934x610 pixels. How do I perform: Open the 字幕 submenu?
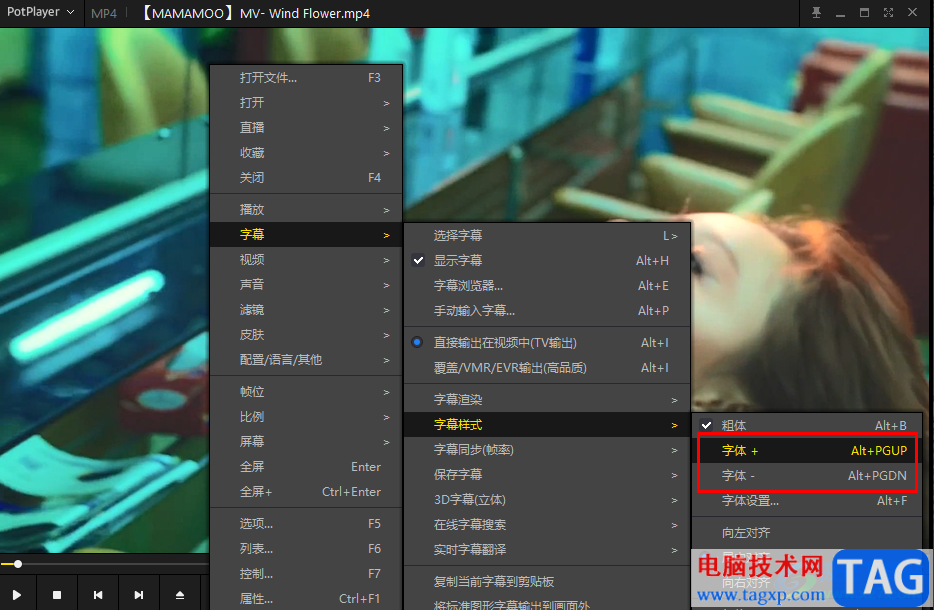(x=306, y=235)
